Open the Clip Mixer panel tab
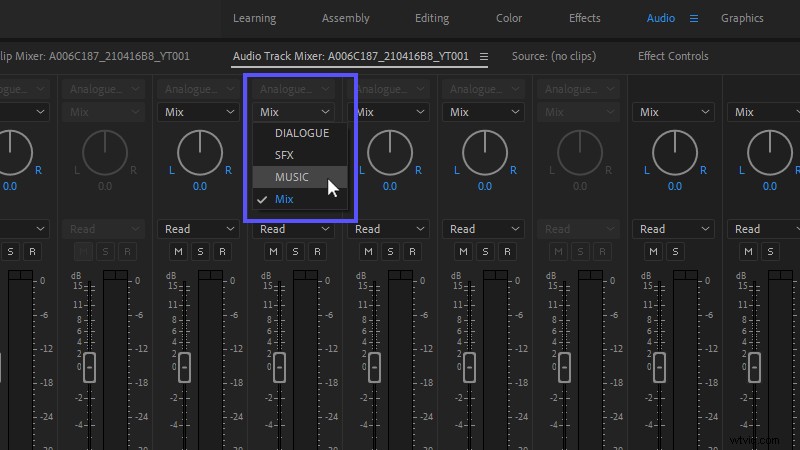 pyautogui.click(x=95, y=56)
